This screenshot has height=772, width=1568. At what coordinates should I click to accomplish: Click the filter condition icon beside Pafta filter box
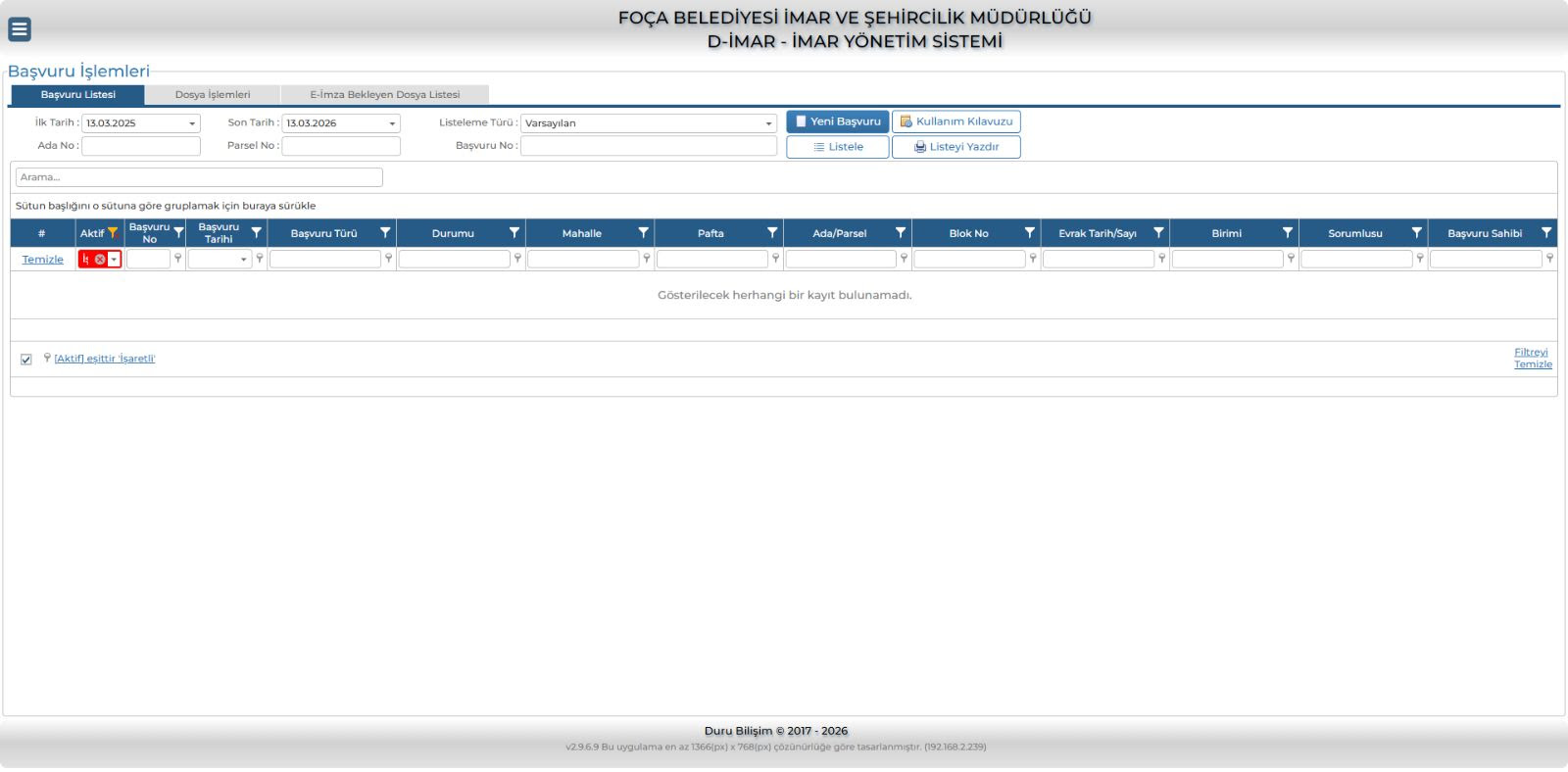coord(775,259)
